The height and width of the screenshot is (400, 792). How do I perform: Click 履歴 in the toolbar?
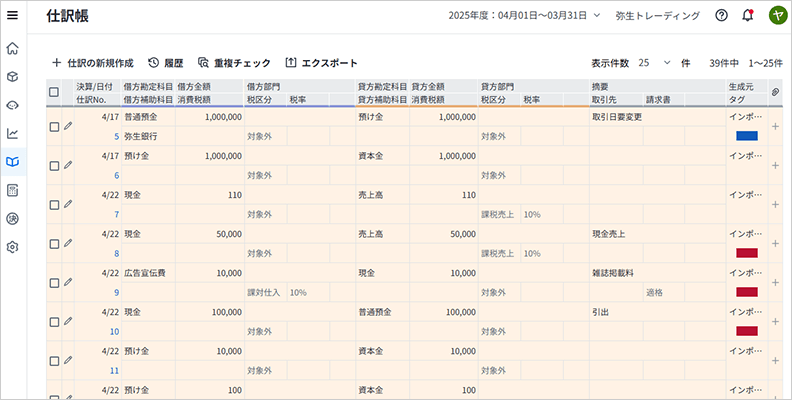[166, 62]
